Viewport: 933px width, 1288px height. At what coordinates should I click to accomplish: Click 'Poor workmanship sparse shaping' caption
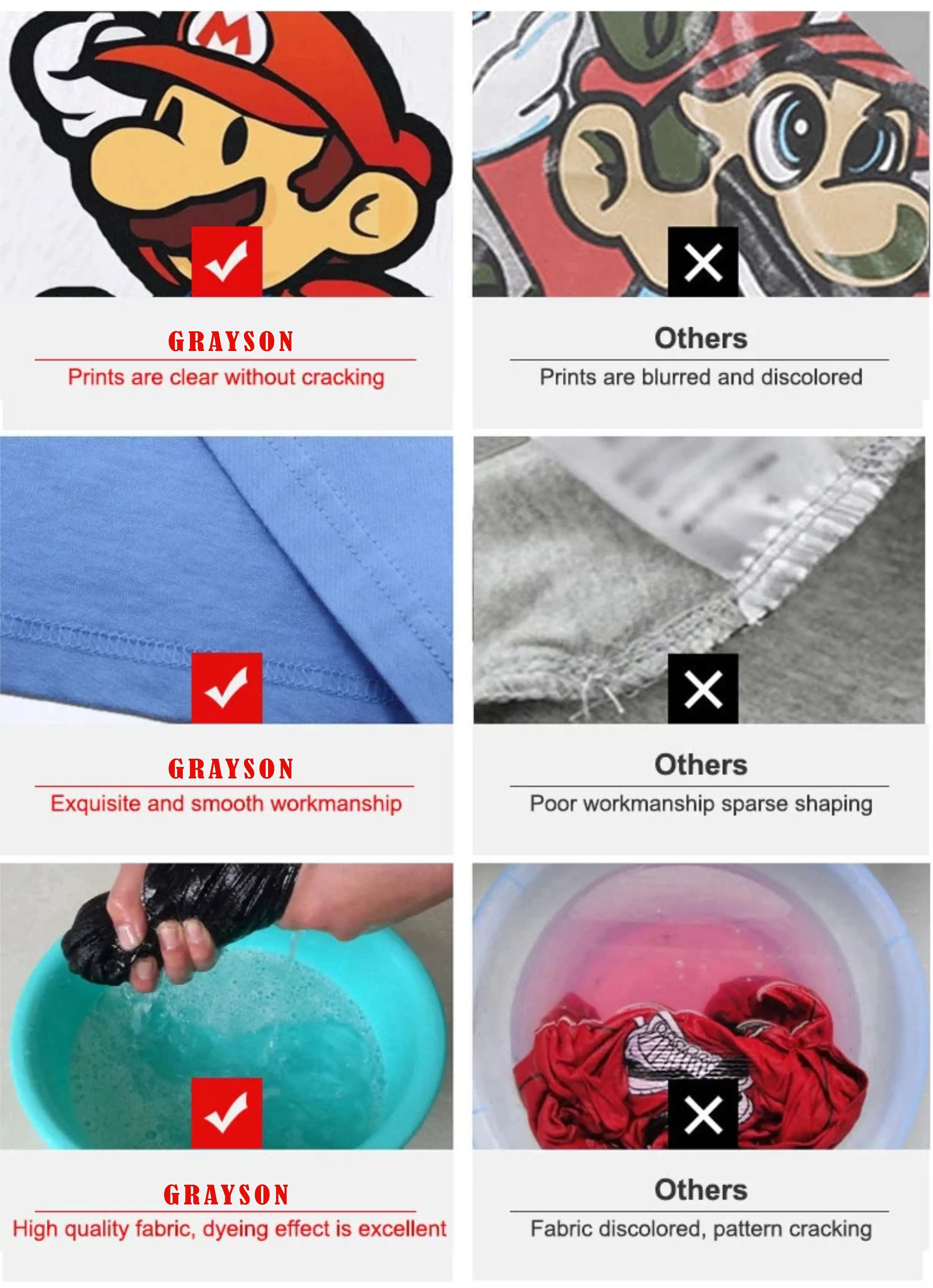701,804
